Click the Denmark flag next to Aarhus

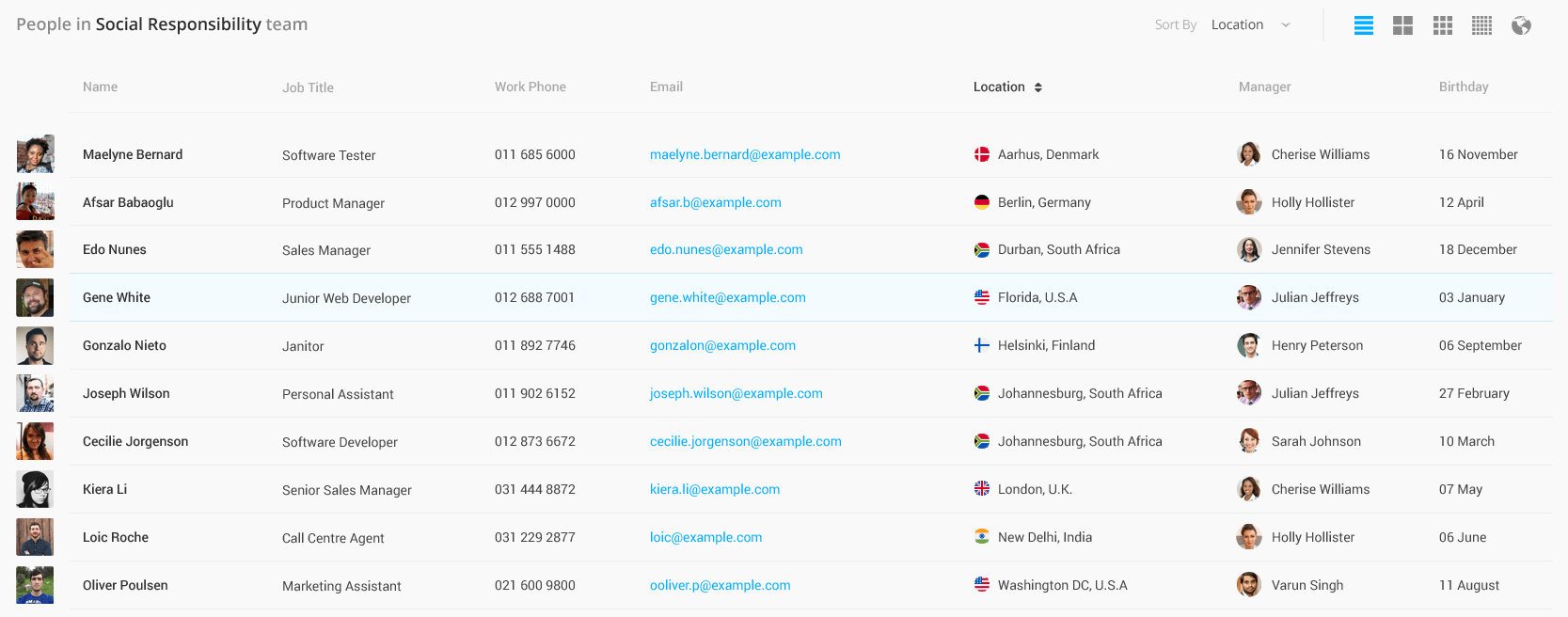[982, 154]
